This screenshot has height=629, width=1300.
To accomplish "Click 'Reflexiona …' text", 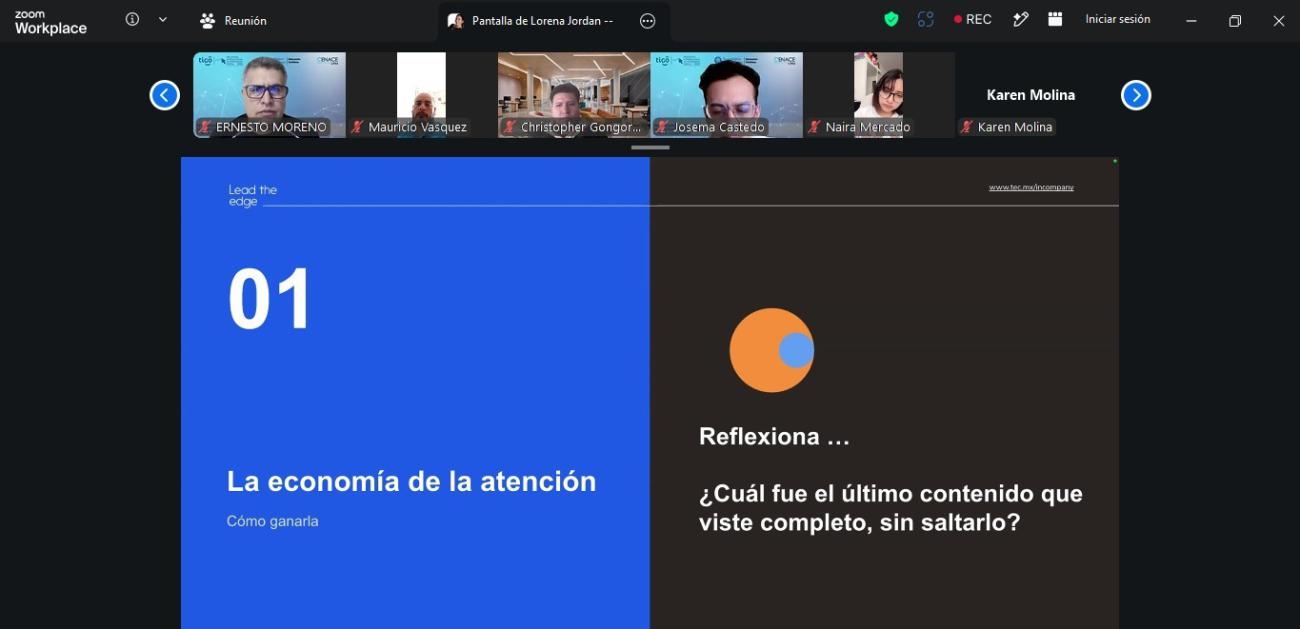I will point(774,437).
